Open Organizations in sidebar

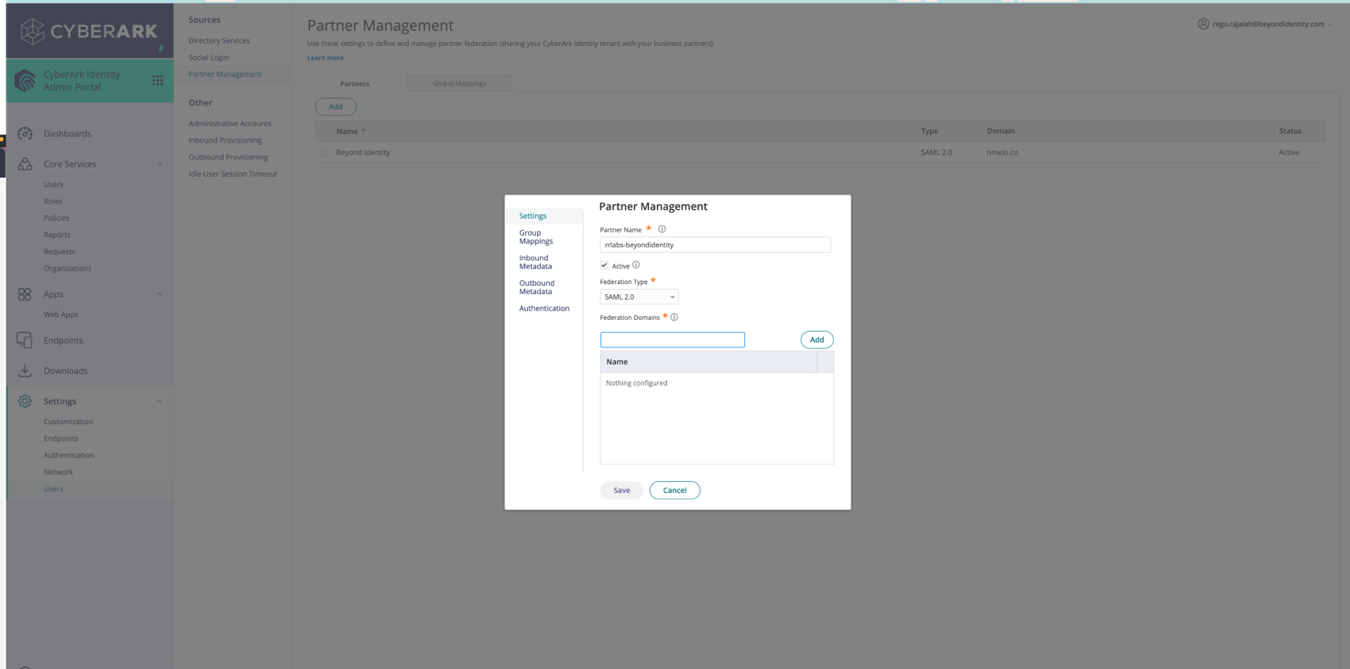(67, 269)
